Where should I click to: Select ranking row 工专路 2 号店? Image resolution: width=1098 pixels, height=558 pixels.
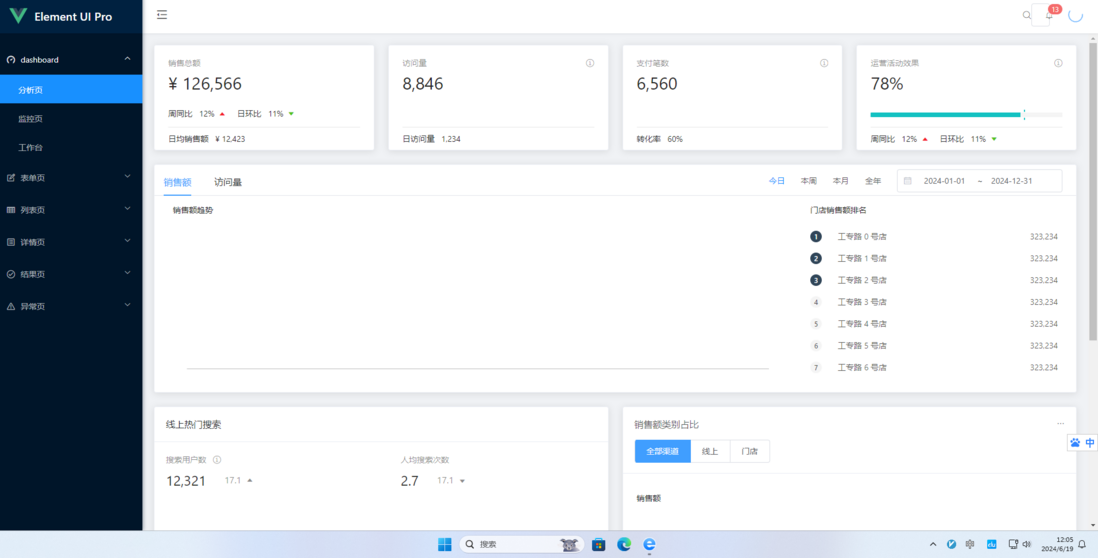[x=933, y=280]
